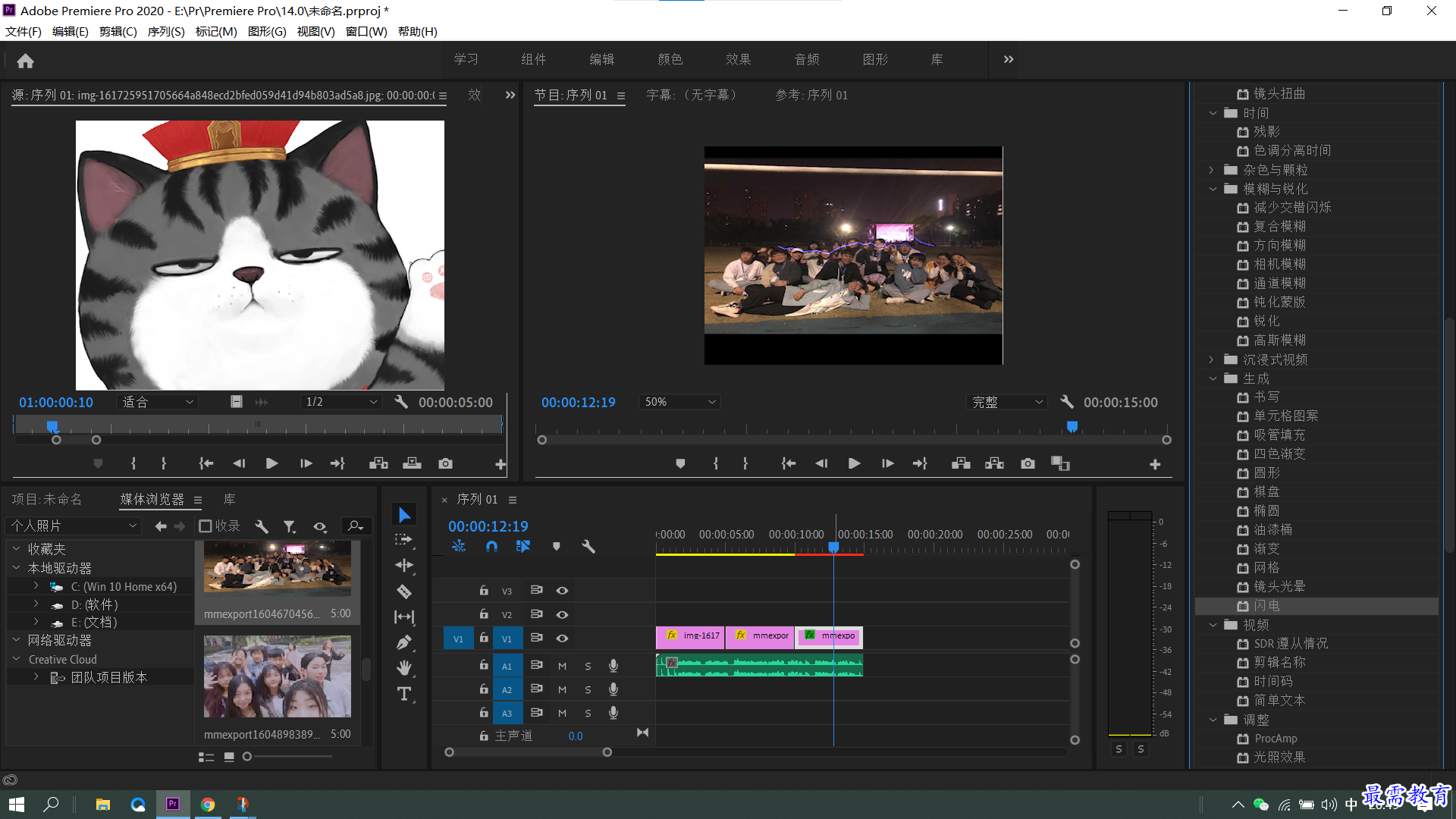Select the 镜头光晕 effect
Screen dimensions: 1456x819
pos(1279,587)
